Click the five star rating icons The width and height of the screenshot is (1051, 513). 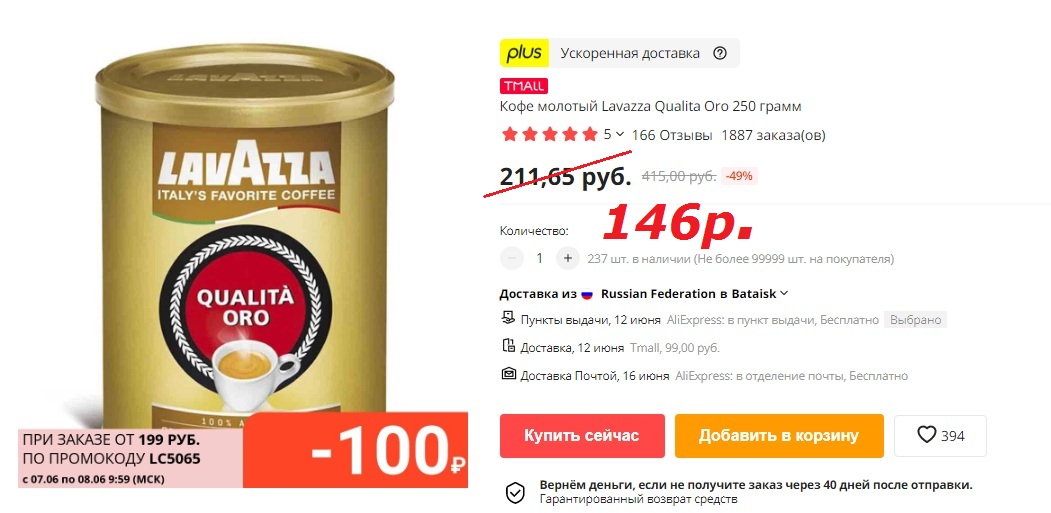(x=549, y=135)
